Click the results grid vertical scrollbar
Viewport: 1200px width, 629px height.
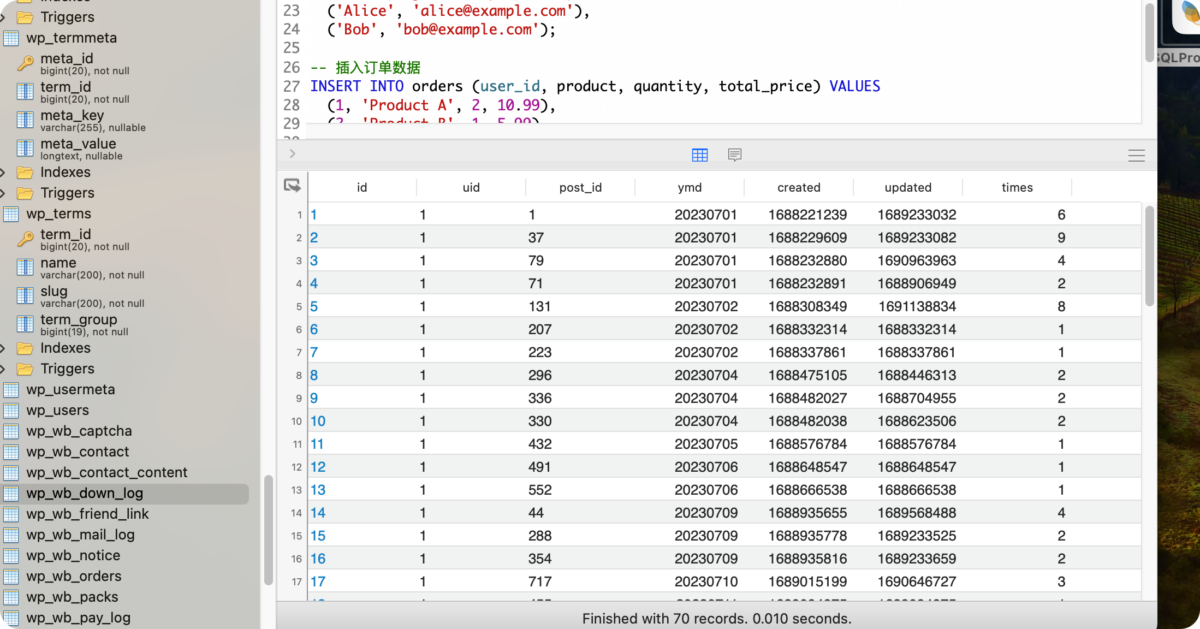[x=1149, y=255]
